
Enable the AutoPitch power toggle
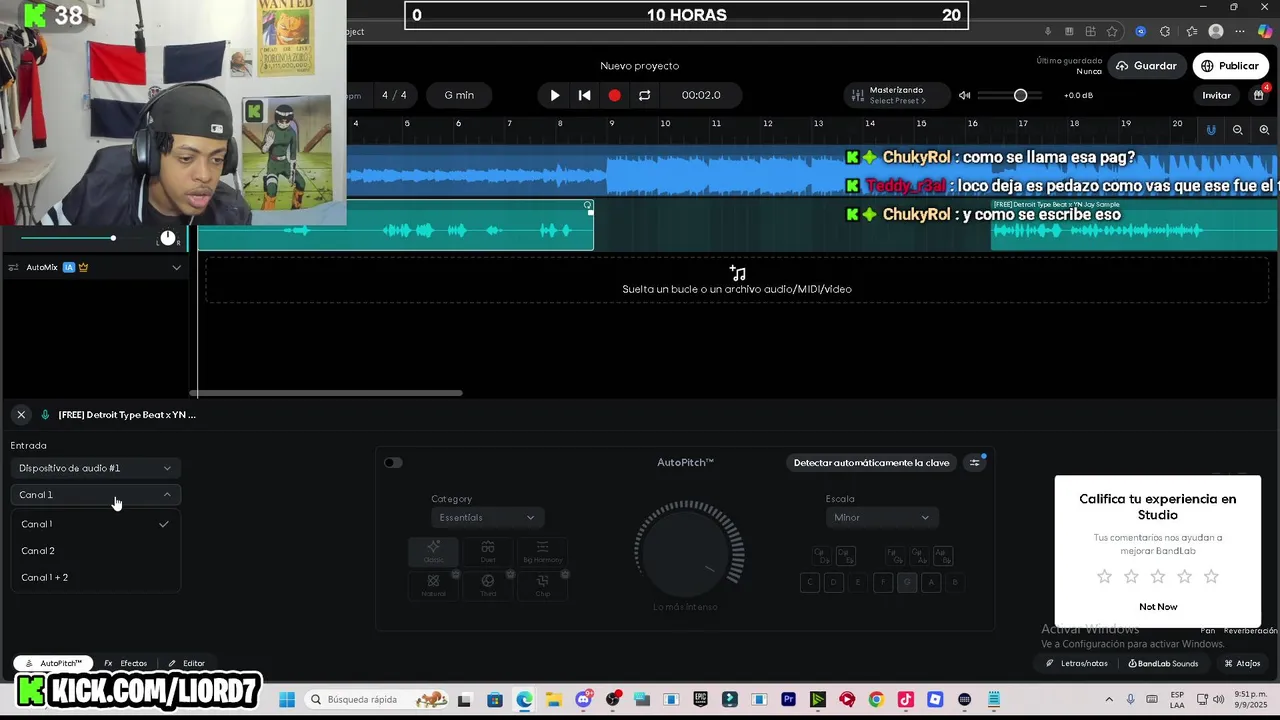tap(393, 462)
